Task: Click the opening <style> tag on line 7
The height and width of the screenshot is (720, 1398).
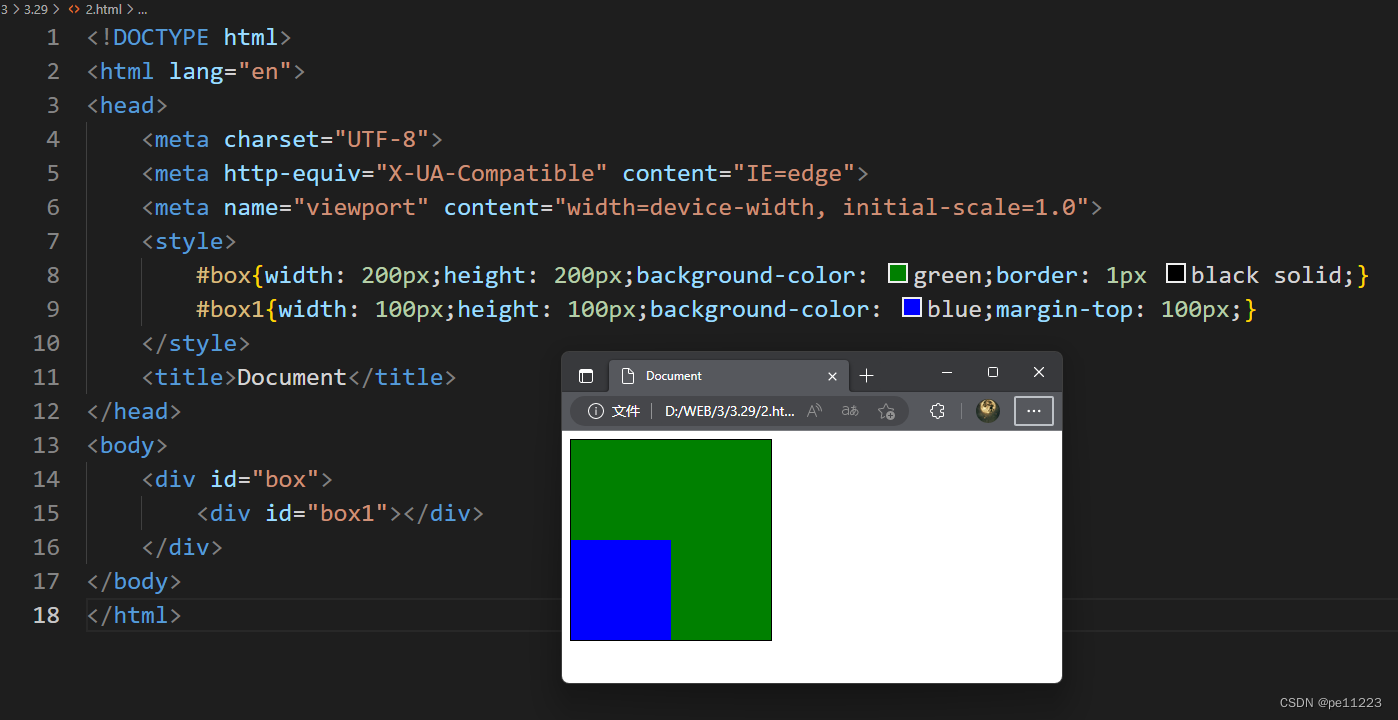Action: click(189, 241)
